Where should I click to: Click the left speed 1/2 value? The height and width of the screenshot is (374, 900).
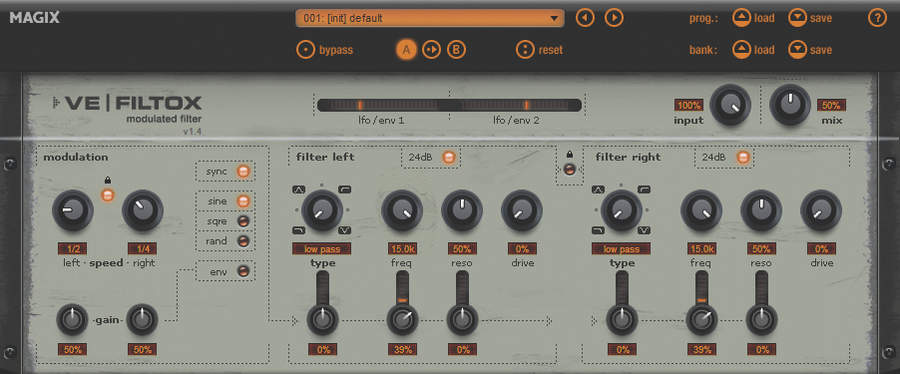[x=73, y=249]
